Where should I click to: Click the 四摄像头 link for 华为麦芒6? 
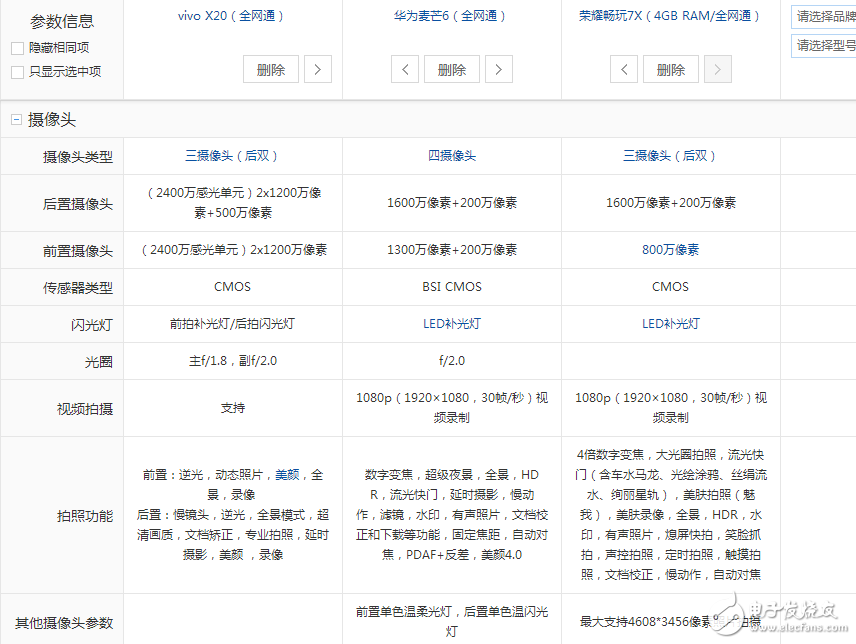(452, 156)
